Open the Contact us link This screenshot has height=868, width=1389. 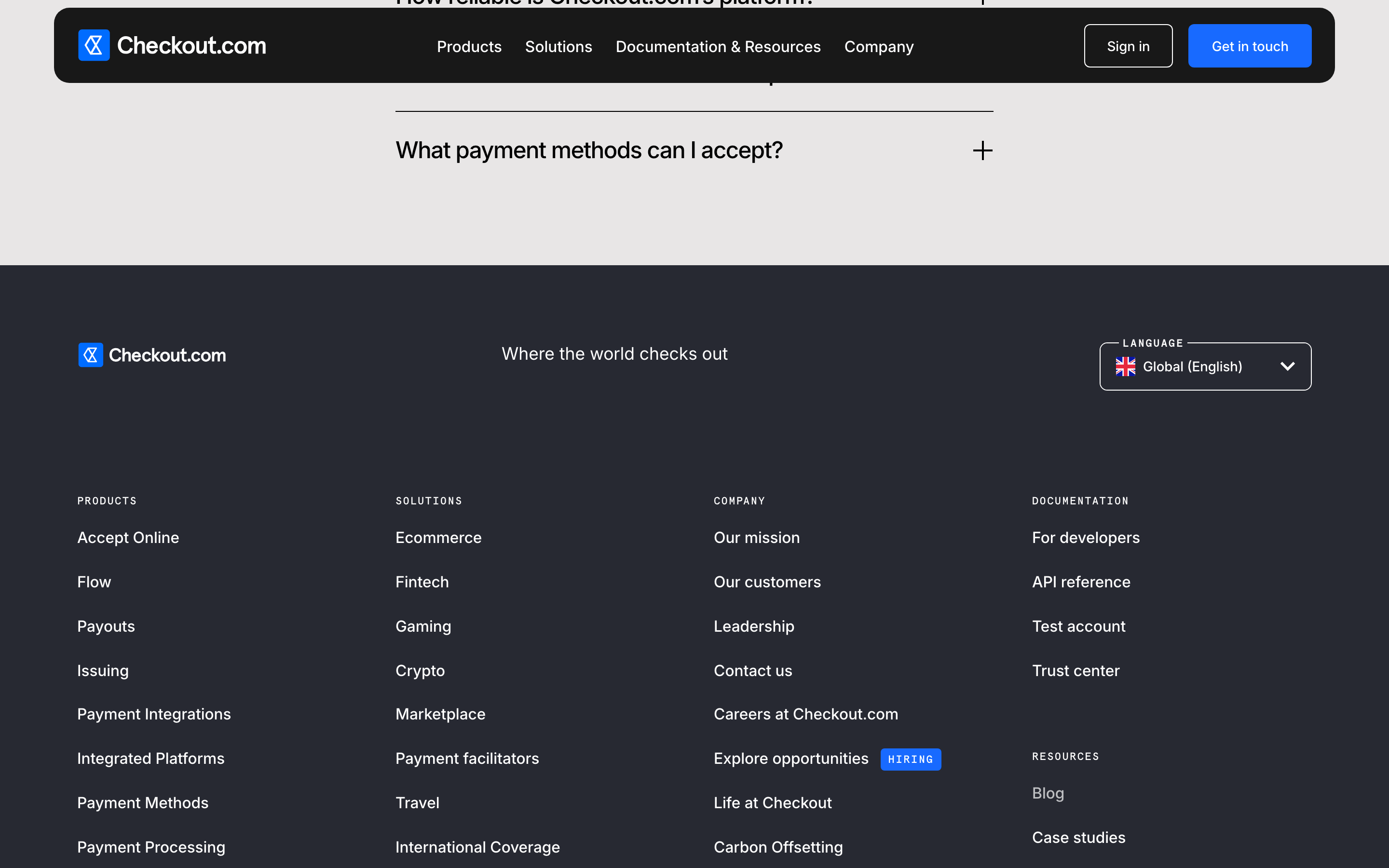click(752, 670)
